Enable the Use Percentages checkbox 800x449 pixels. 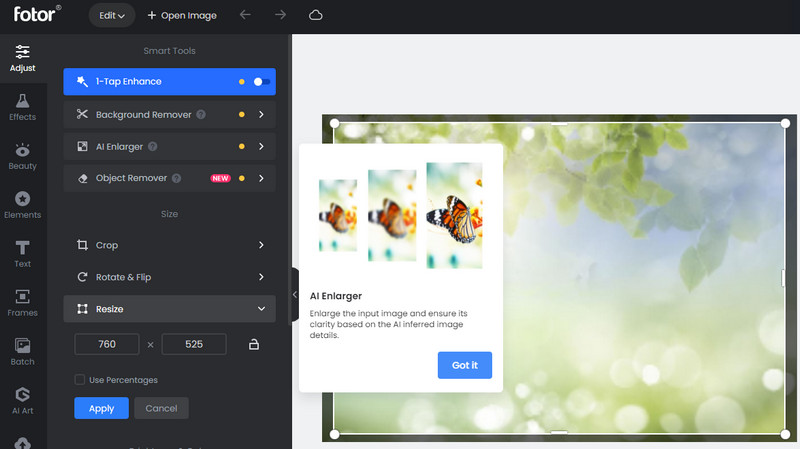pos(80,380)
